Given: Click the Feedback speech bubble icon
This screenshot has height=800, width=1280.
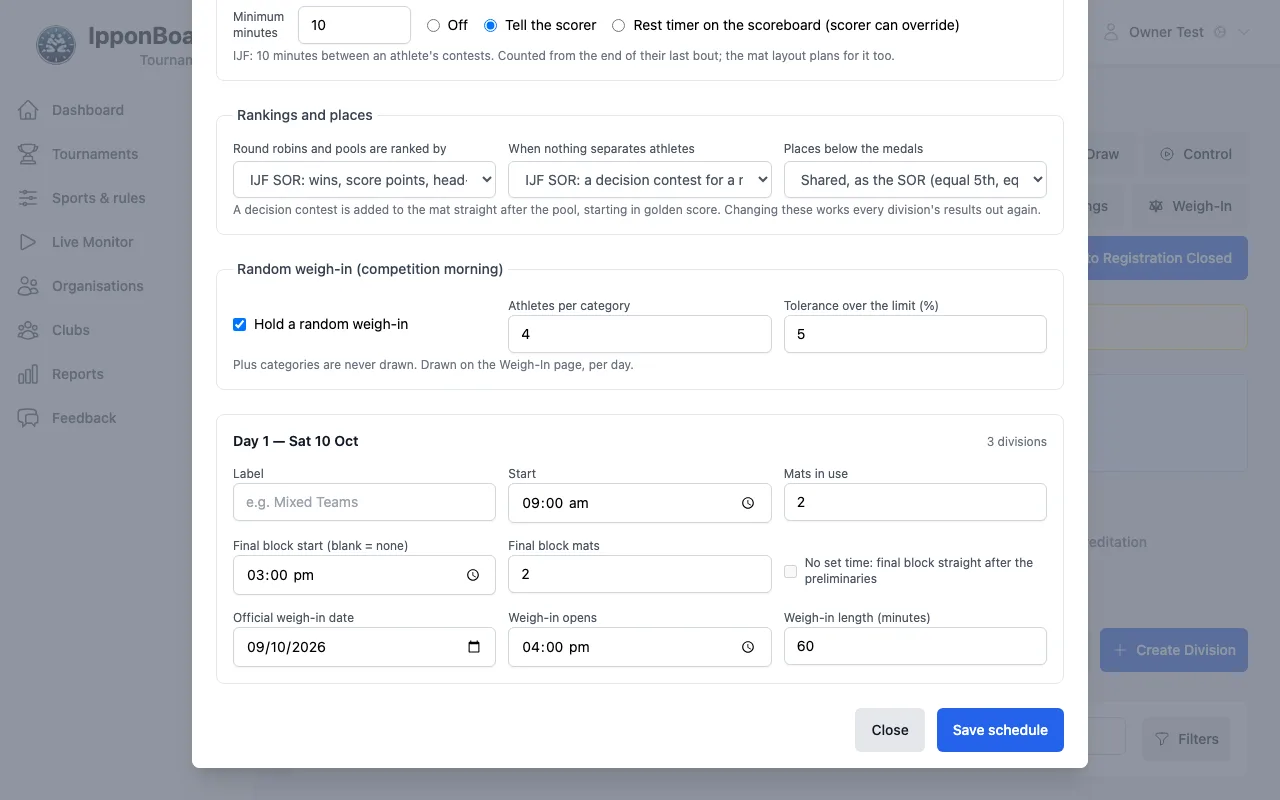Looking at the screenshot, I should (x=28, y=418).
